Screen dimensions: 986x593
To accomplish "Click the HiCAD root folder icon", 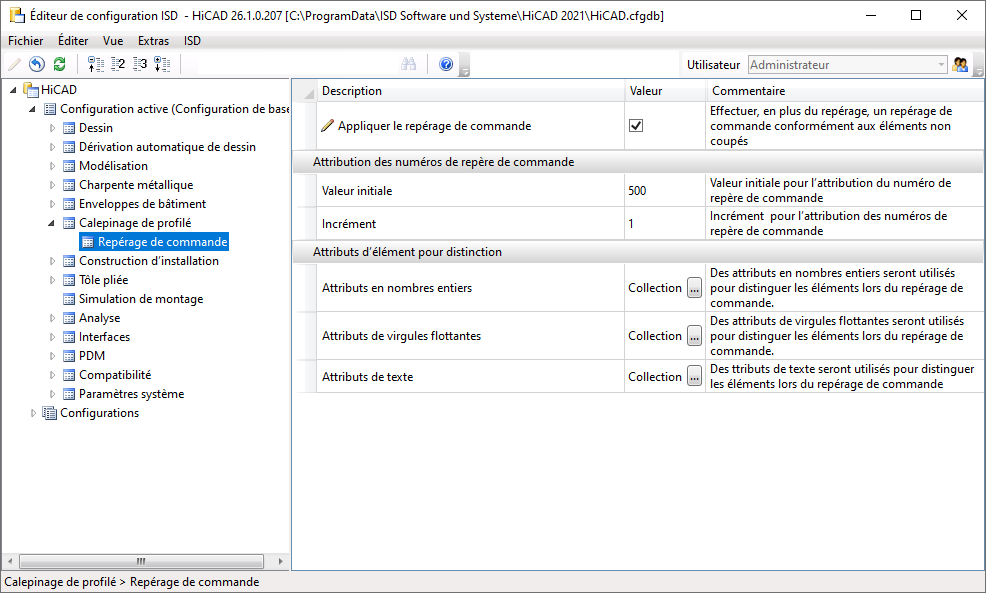I will point(31,89).
